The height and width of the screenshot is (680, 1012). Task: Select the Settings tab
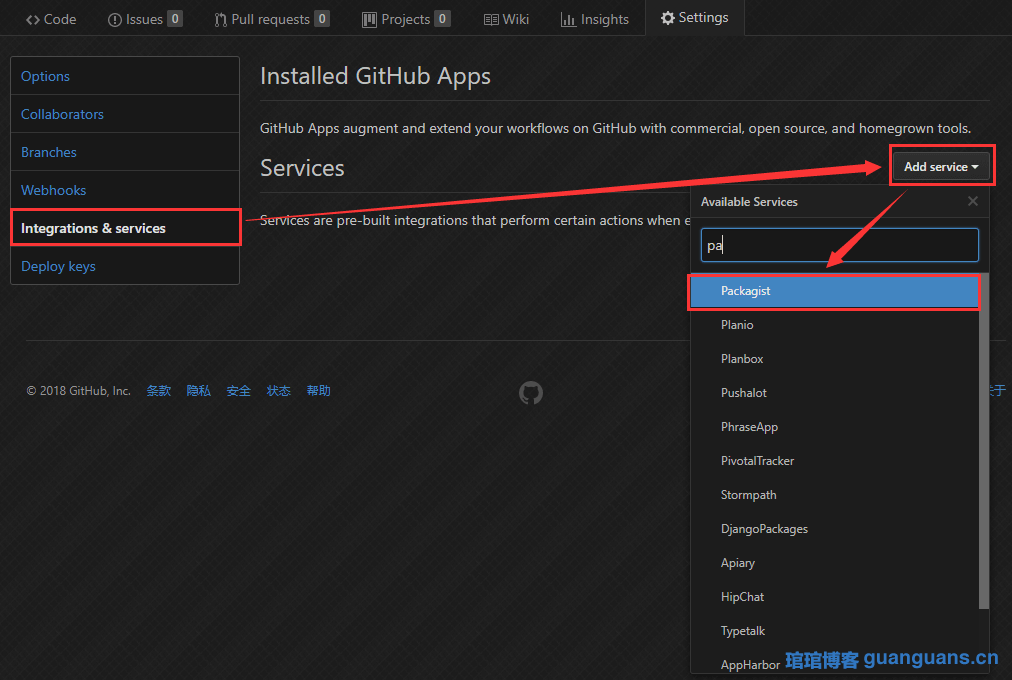694,17
